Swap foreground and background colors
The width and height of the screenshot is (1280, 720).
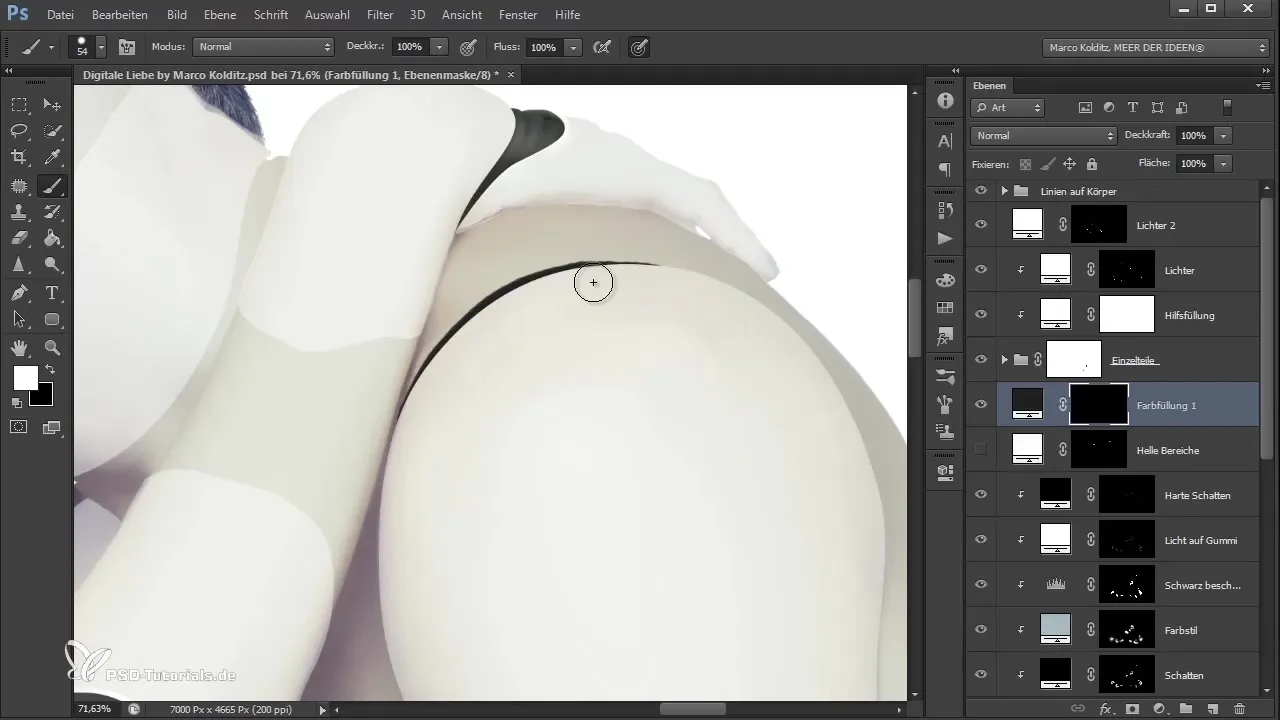(x=50, y=370)
